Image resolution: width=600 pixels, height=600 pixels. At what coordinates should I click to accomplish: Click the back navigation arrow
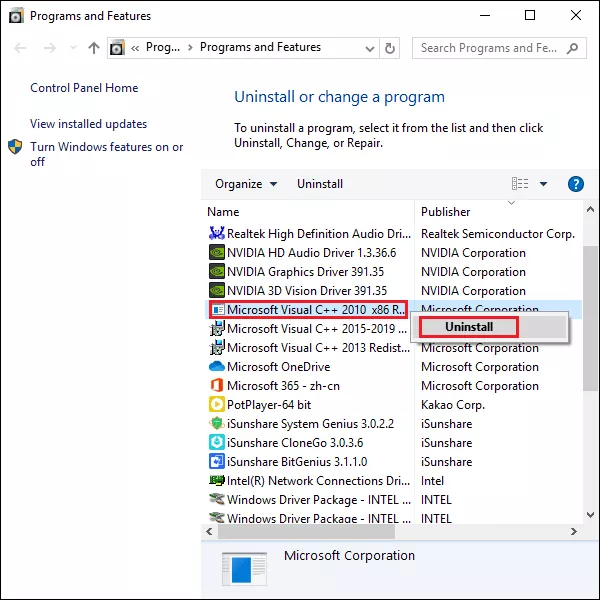[20, 48]
